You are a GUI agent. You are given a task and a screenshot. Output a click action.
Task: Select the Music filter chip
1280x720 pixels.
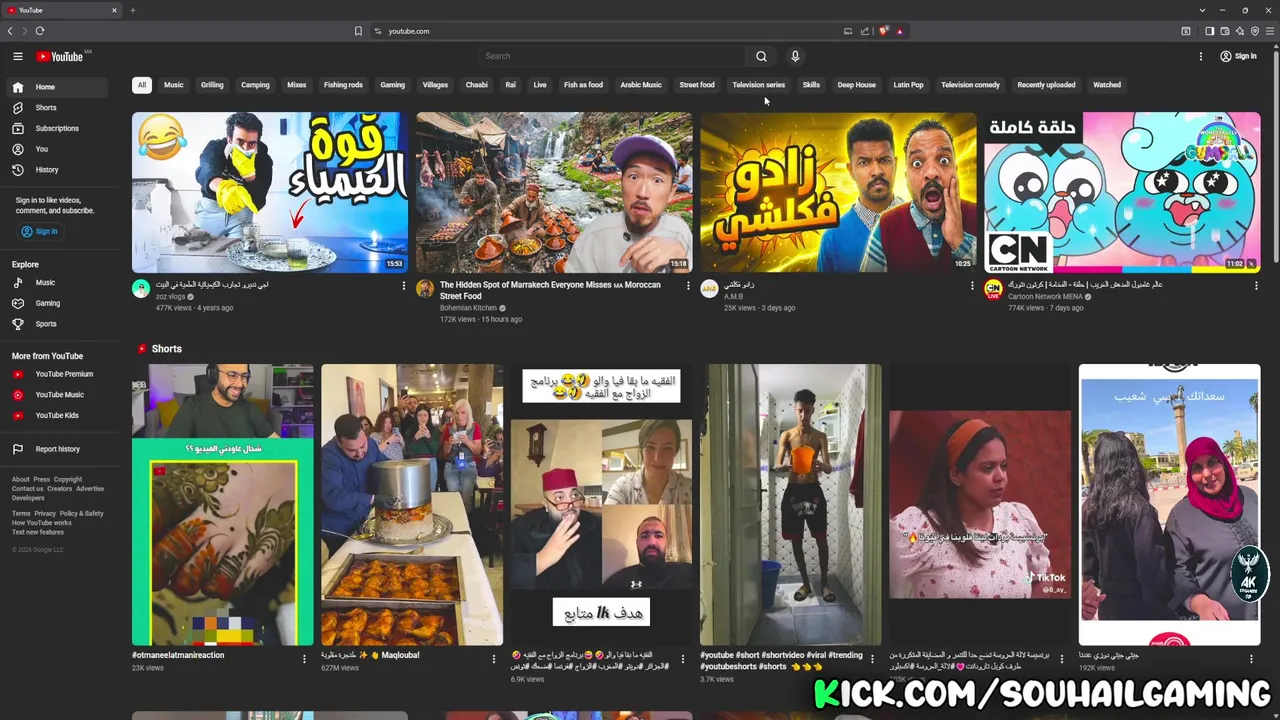coord(173,85)
